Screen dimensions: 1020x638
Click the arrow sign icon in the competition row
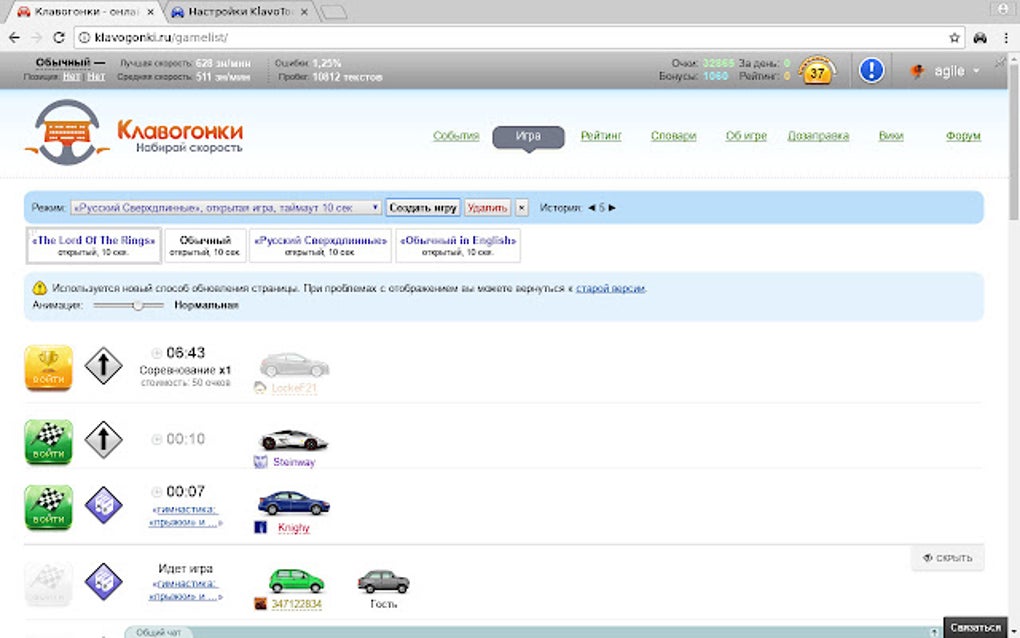click(103, 366)
